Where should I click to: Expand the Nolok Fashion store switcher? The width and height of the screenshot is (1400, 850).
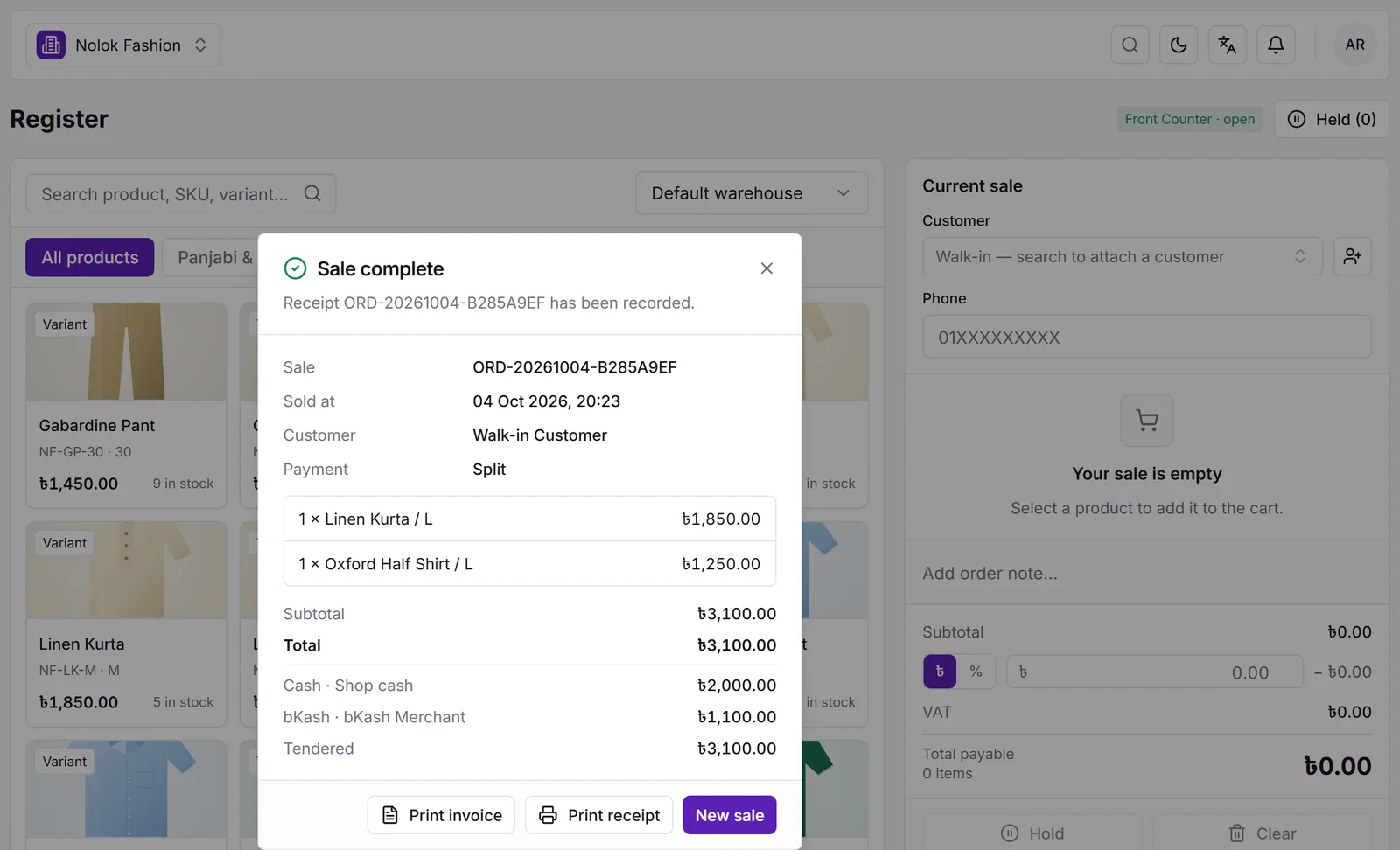pyautogui.click(x=123, y=45)
